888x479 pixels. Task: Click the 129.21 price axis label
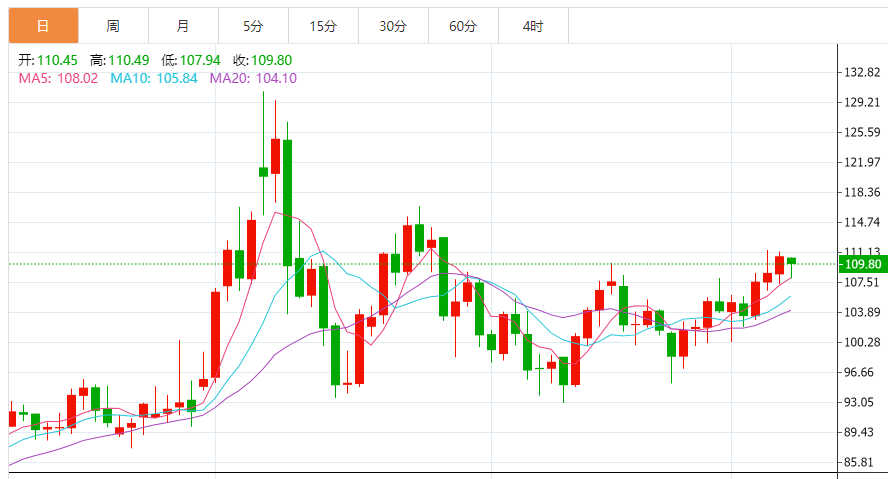point(862,102)
